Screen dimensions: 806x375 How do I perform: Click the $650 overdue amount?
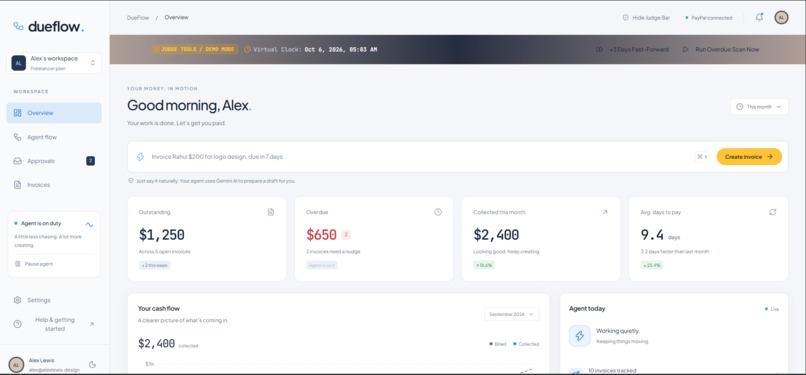pyautogui.click(x=321, y=235)
